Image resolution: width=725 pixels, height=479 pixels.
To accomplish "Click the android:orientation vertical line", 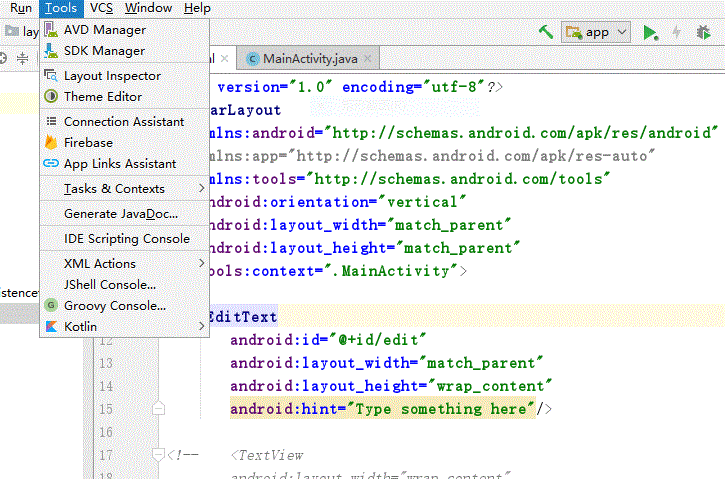I will 338,202.
